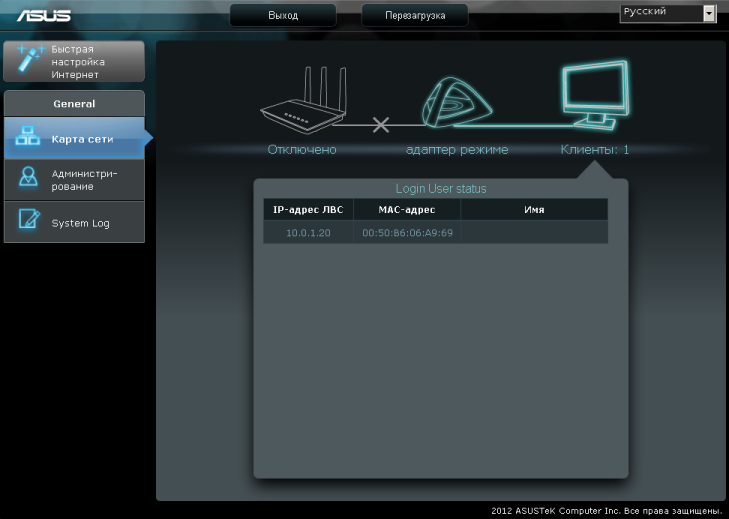Click the network map icon in sidebar
This screenshot has width=729, height=519.
pyautogui.click(x=27, y=136)
